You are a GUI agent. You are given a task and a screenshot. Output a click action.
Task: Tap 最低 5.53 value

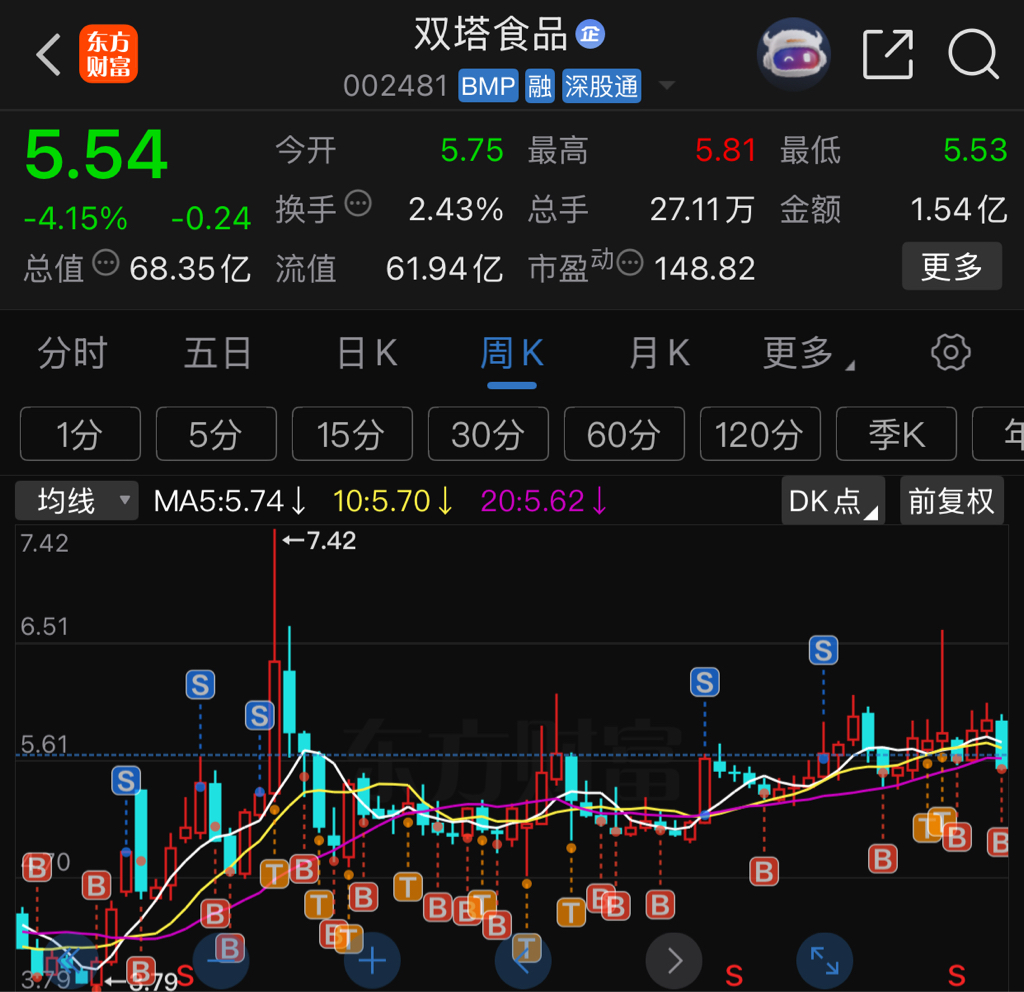976,150
